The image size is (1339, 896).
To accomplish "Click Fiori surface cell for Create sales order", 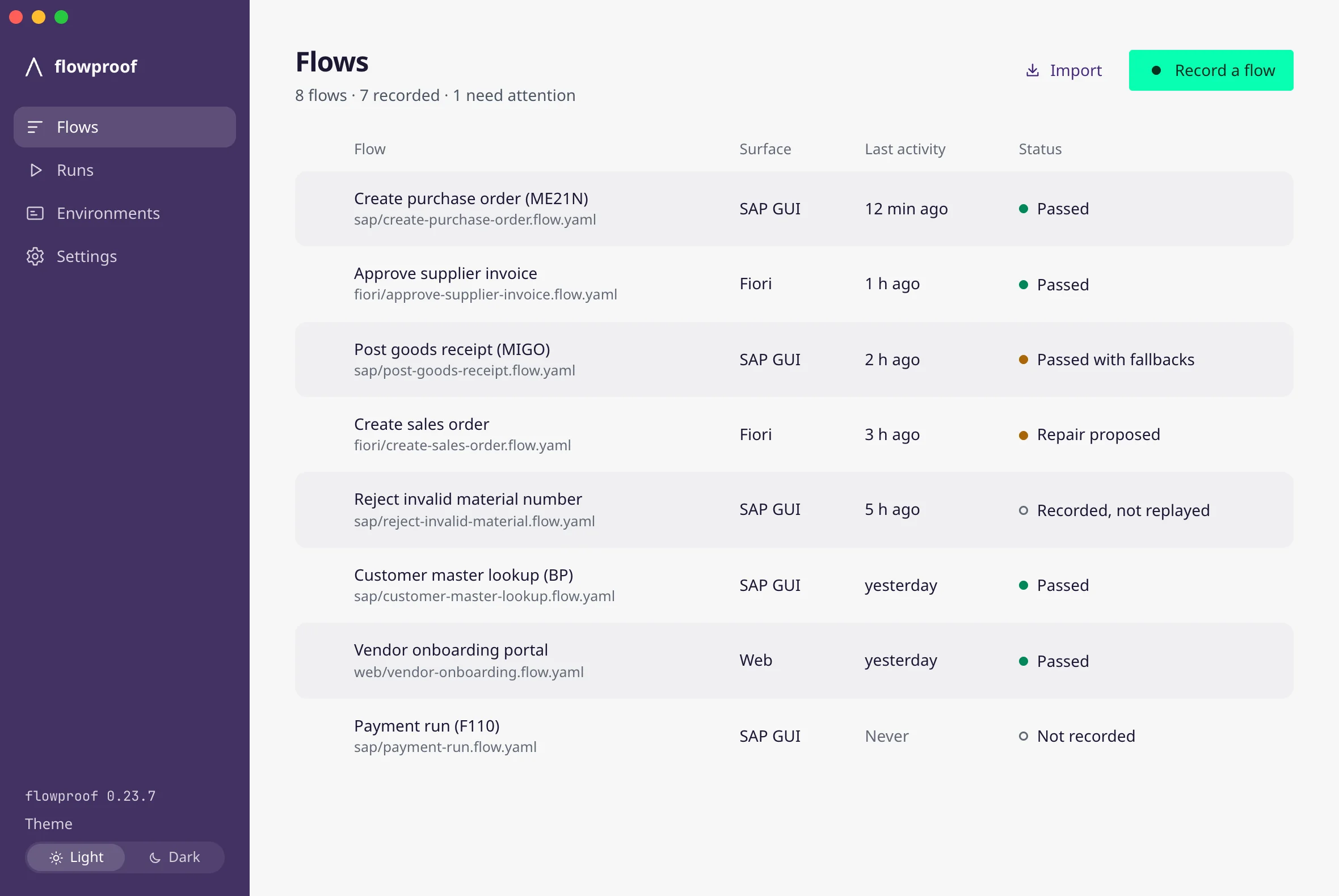I will (755, 435).
